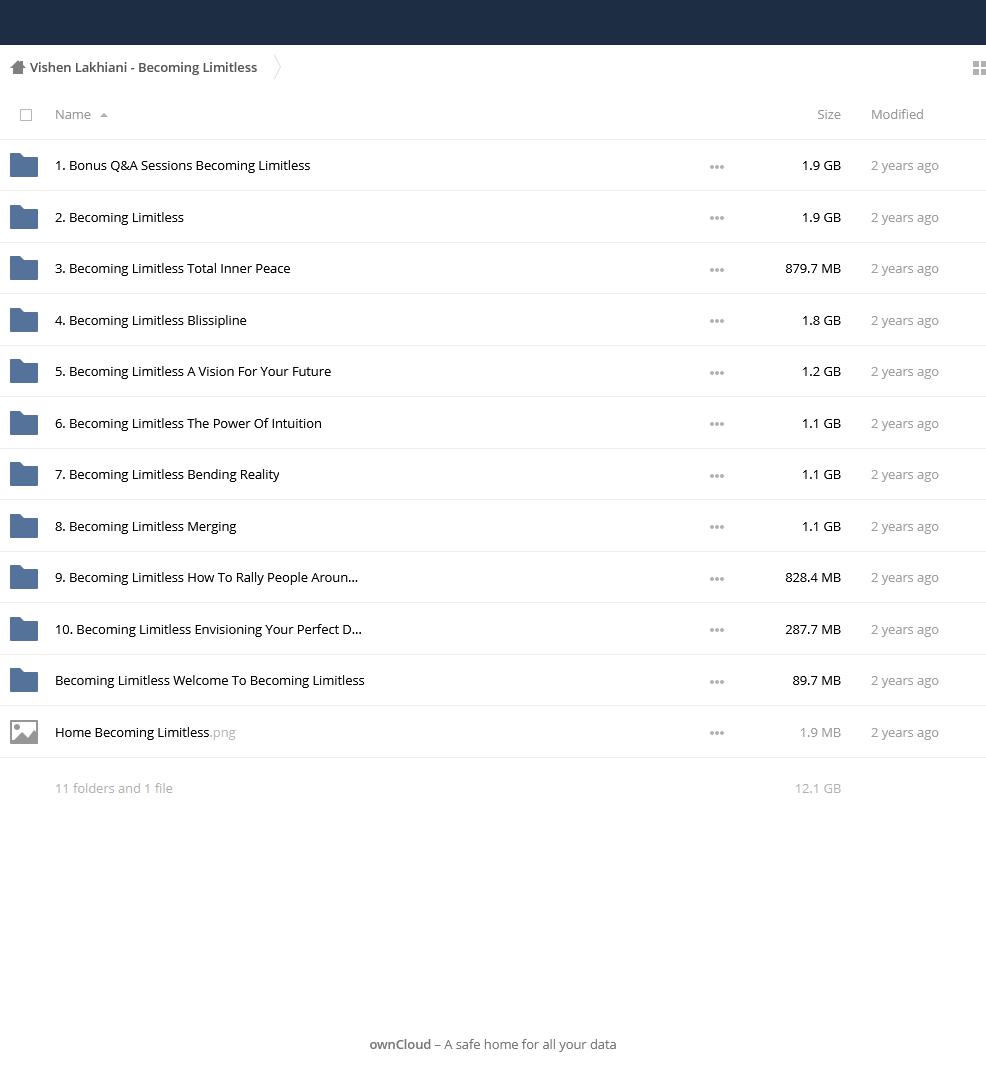Open more actions for 7. Bending Reality
Screen dimensions: 986x1074
pos(717,475)
